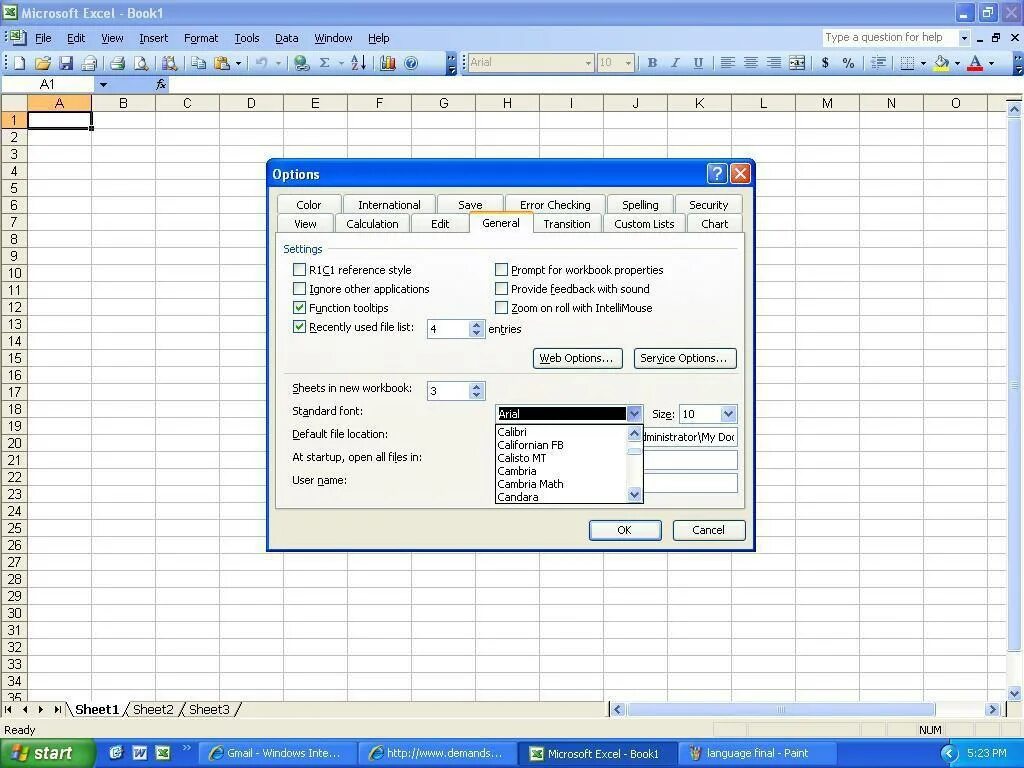Click the Center alignment icon
Screen dimensions: 1024x768
pos(751,63)
